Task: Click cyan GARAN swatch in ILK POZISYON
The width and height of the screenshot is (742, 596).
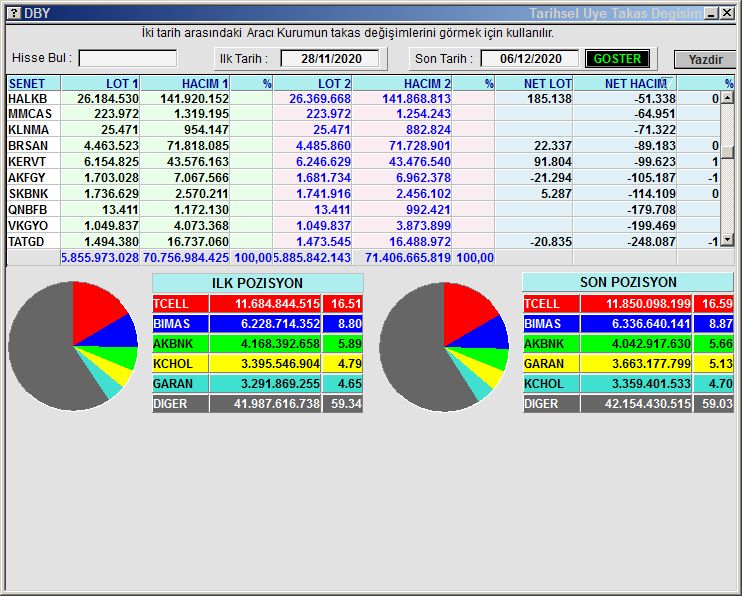Action: click(x=180, y=384)
